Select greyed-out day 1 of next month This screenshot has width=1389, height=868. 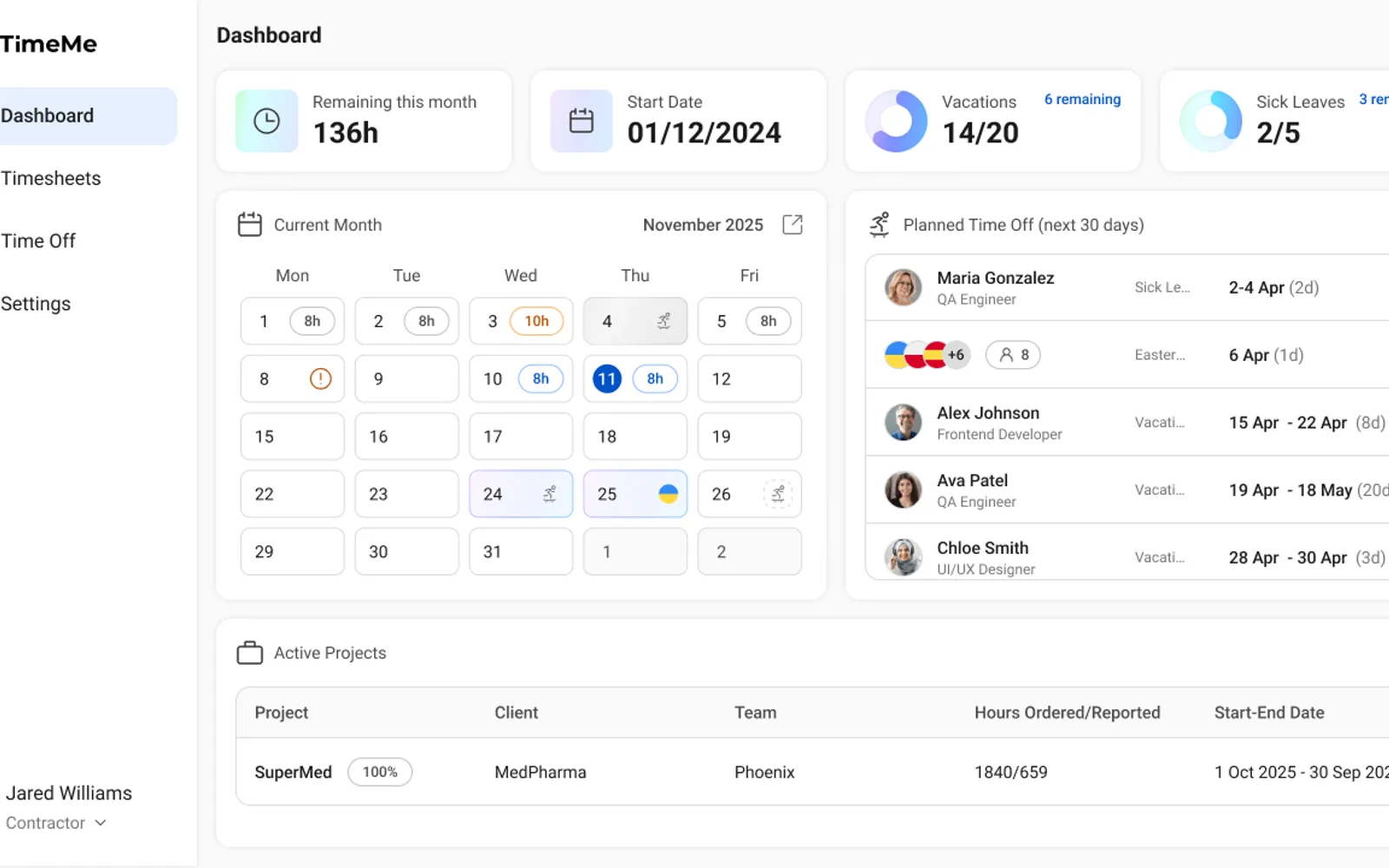[635, 552]
